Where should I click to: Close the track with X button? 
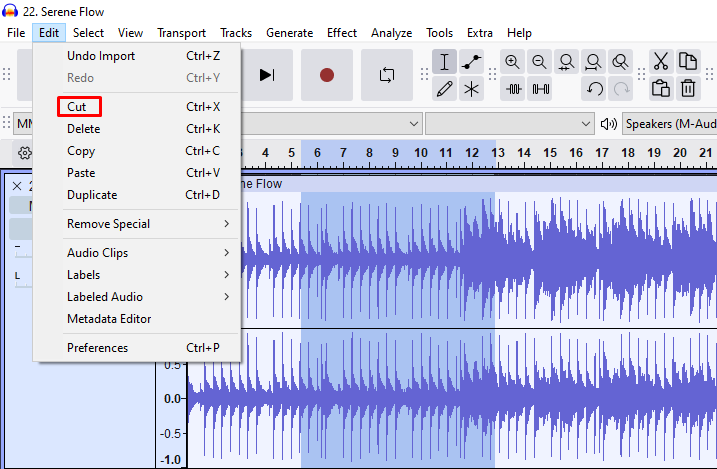17,186
